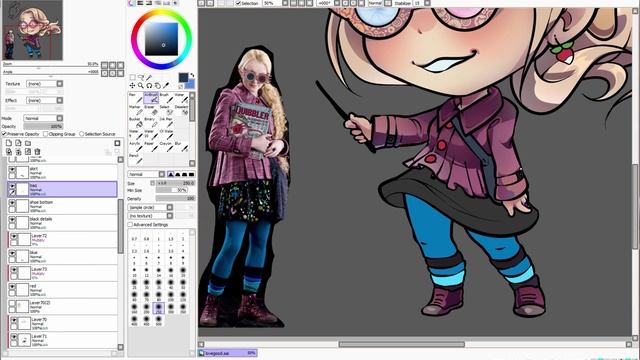Hide the skirt layer
Screen dimensions: 640x360
(x=12, y=169)
